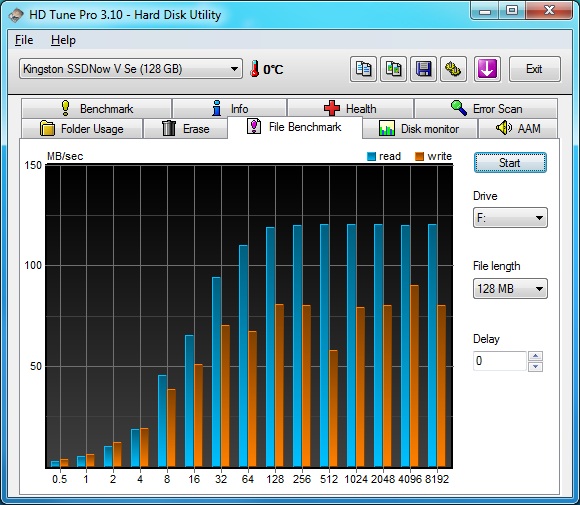
Task: Expand the File length 128 MB dropdown
Action: coord(510,289)
